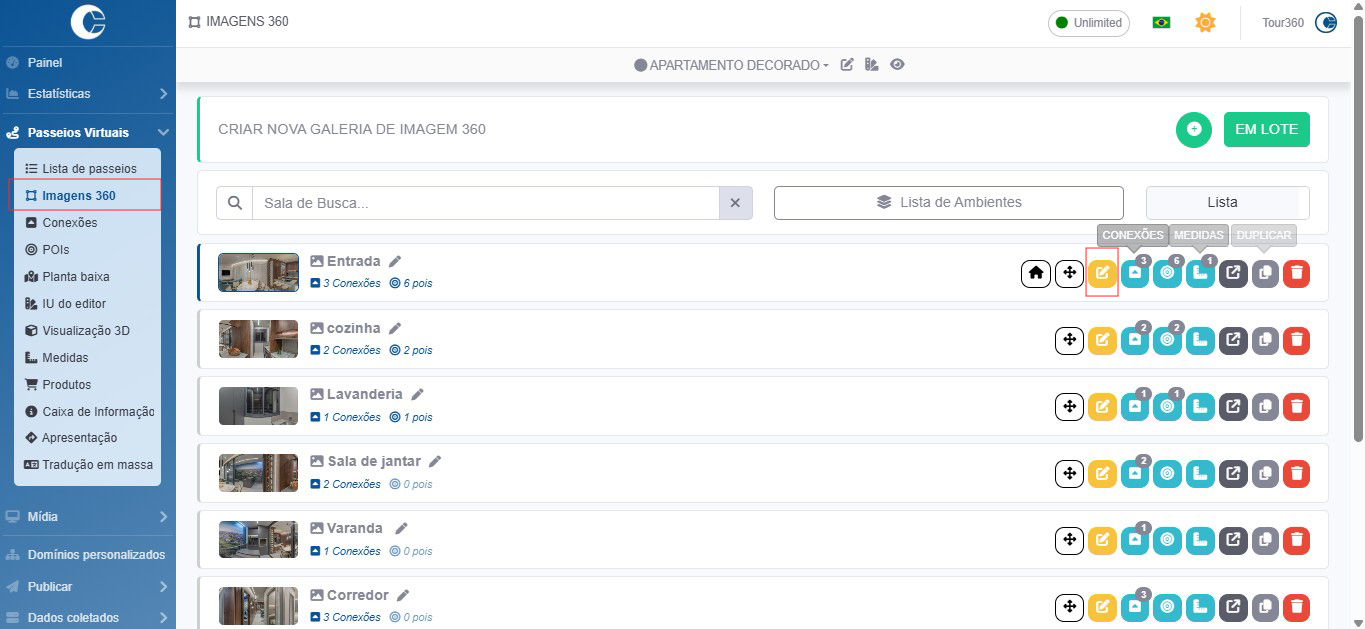
Task: Click the Sala de Busca search field
Action: pyautogui.click(x=485, y=203)
